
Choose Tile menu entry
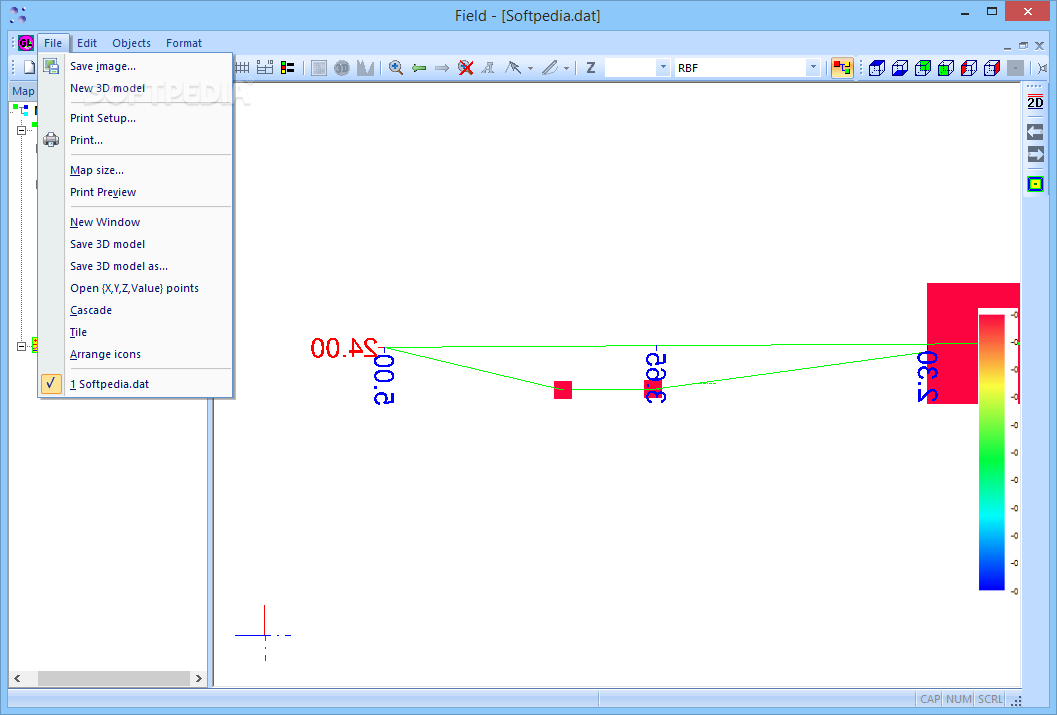pos(135,332)
